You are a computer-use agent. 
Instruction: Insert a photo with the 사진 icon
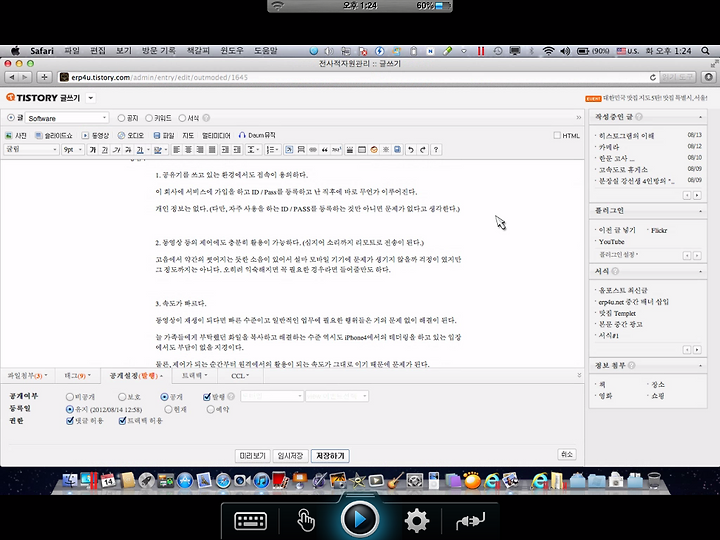coord(15,135)
